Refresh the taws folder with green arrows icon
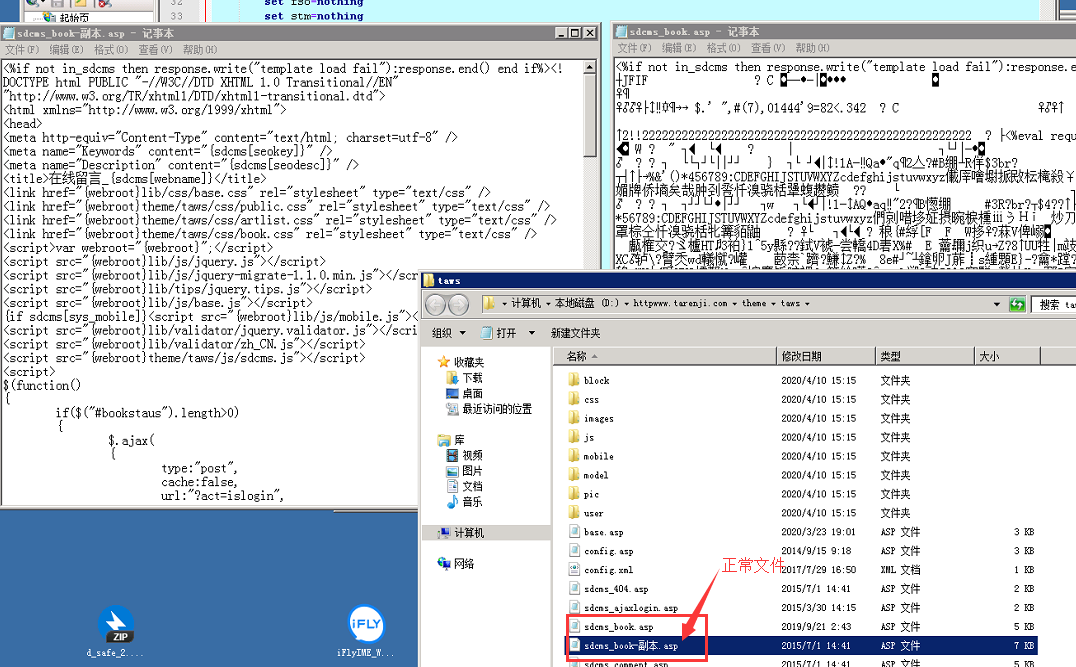 1017,304
